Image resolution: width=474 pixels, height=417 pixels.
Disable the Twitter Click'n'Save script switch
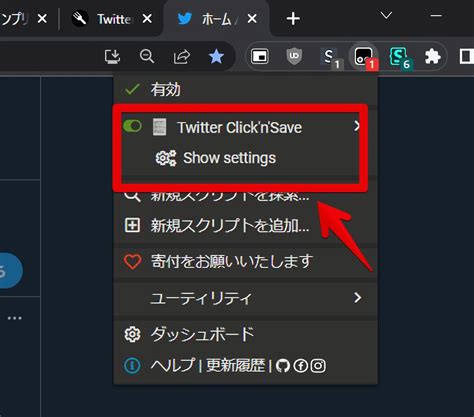point(132,126)
